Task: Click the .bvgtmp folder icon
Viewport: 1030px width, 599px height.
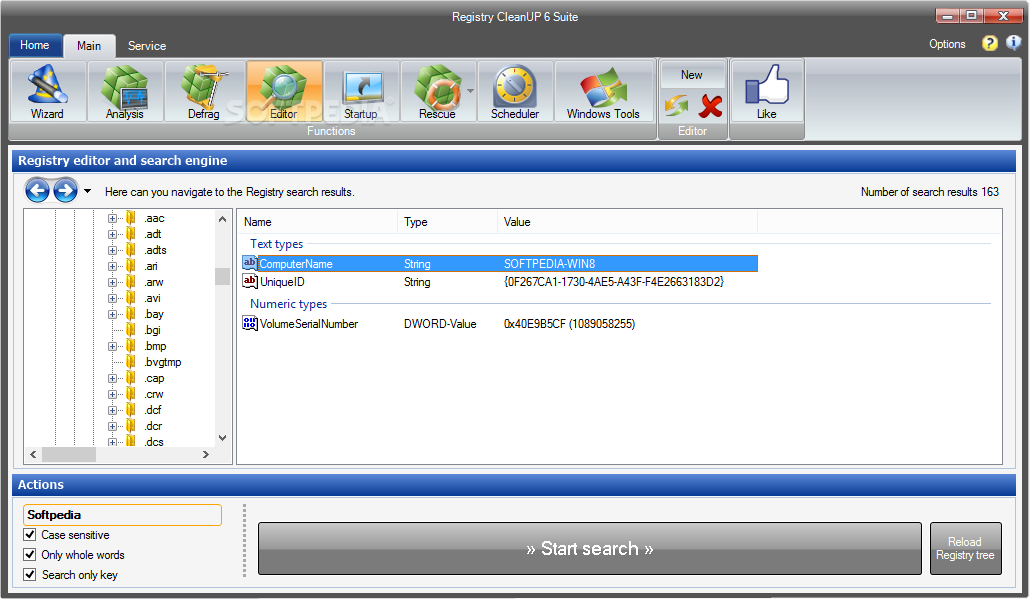Action: (131, 362)
